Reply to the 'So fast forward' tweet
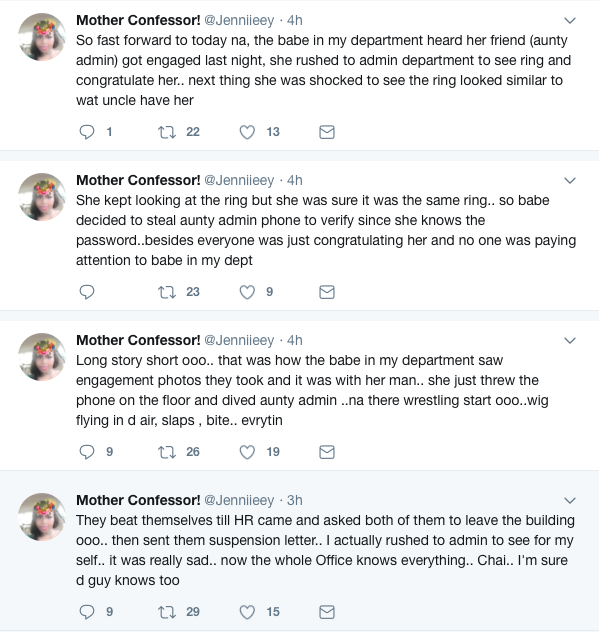599x632 pixels. pyautogui.click(x=87, y=132)
